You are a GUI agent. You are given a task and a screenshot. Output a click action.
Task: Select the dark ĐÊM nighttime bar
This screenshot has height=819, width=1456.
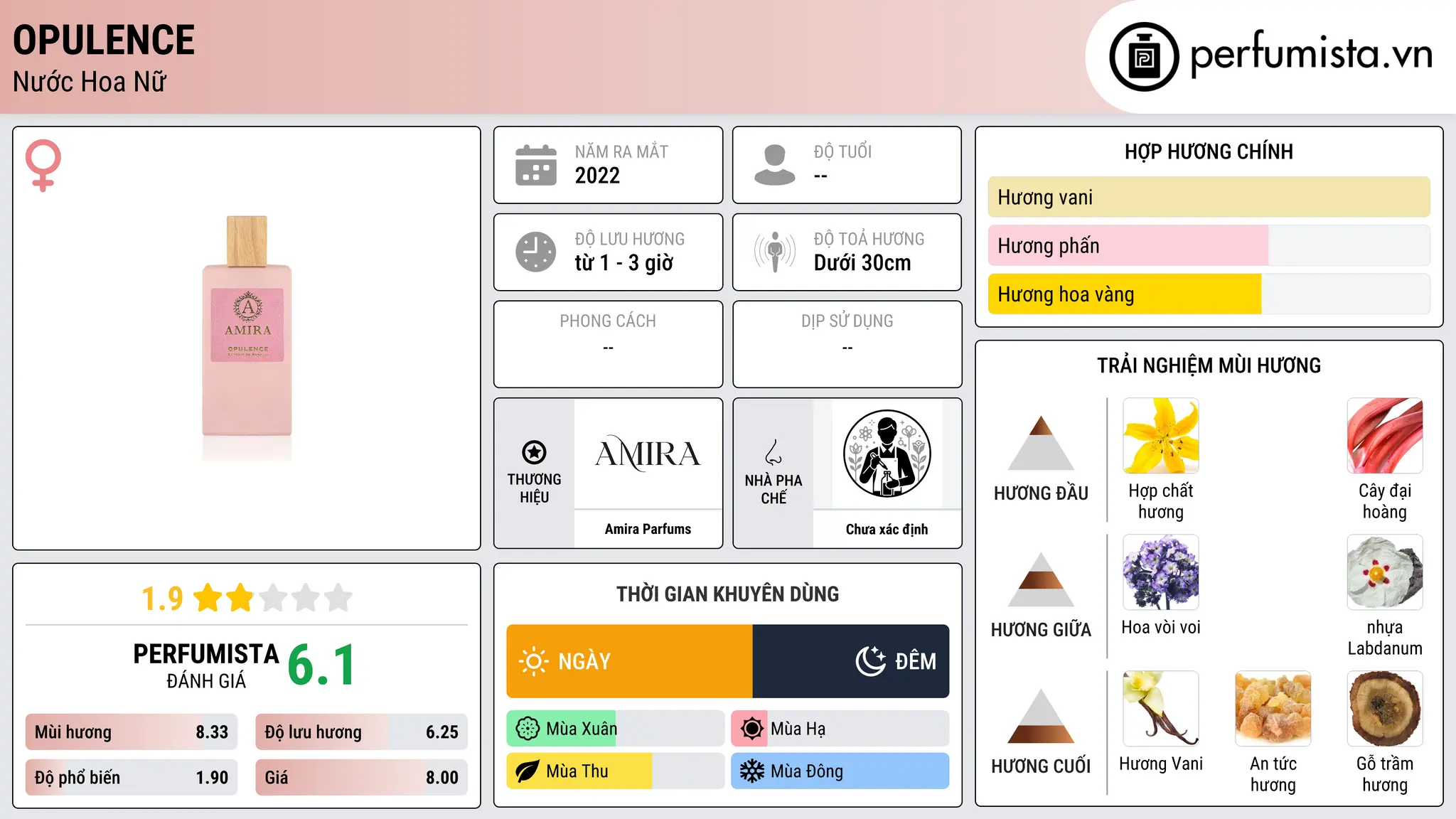coord(851,661)
